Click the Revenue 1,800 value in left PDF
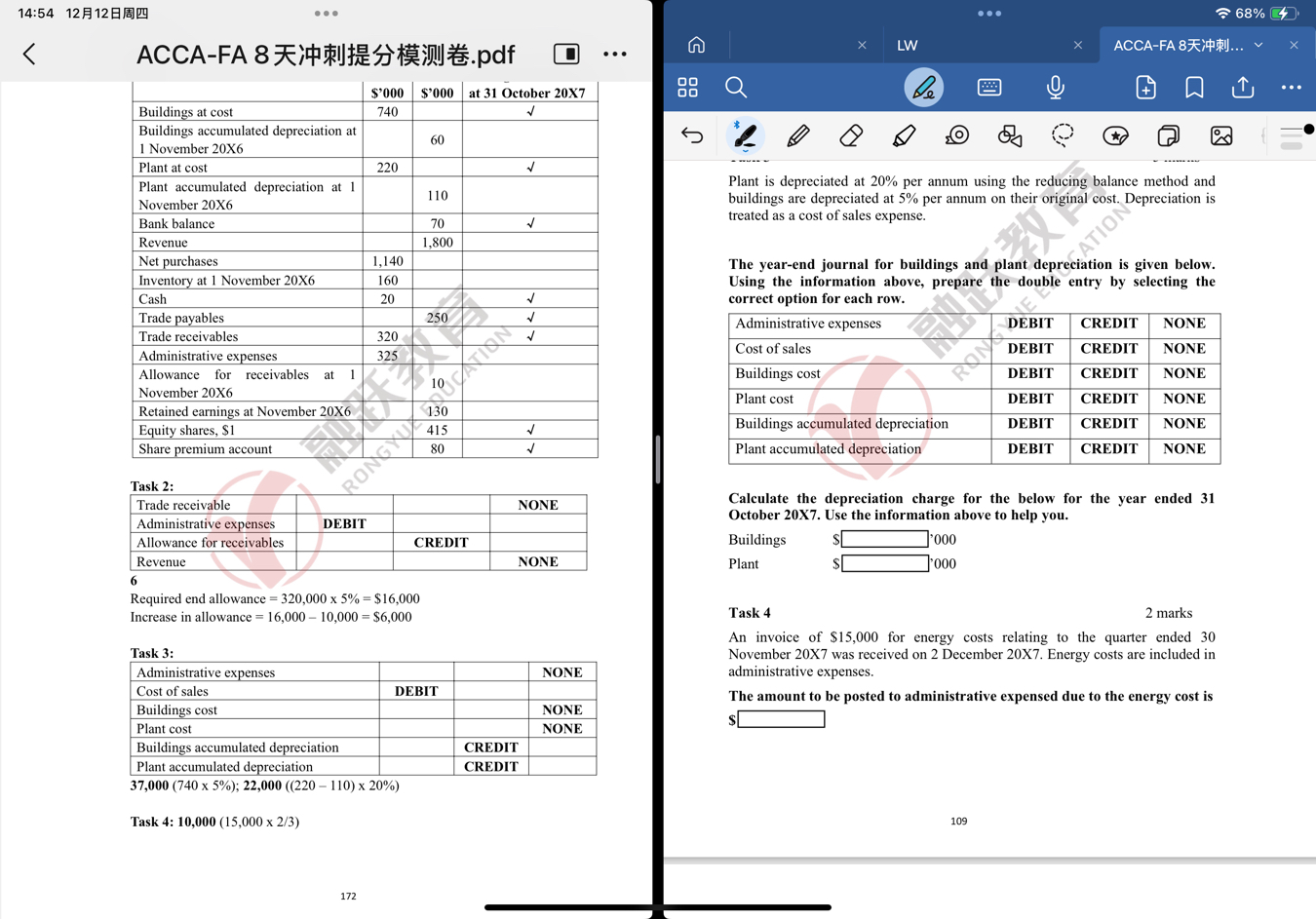This screenshot has height=919, width=1316. (437, 243)
